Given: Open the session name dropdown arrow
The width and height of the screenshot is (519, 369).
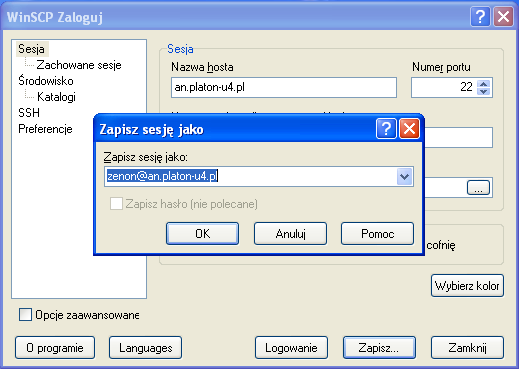Looking at the screenshot, I should (x=405, y=176).
